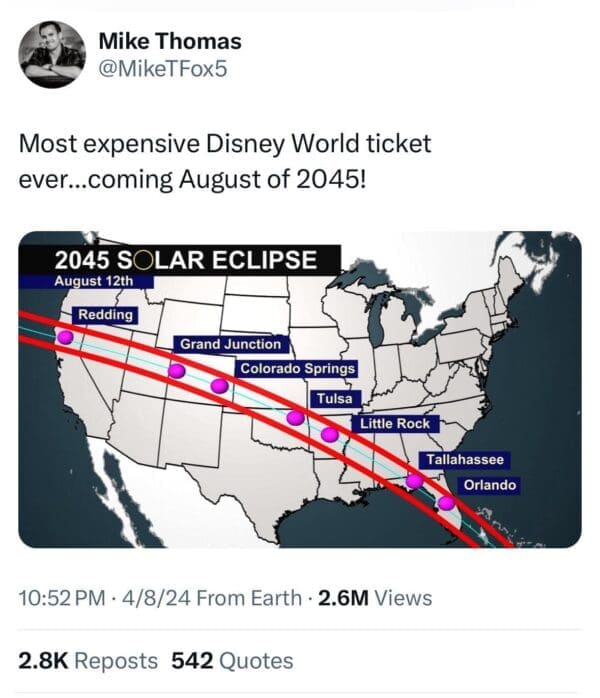The image size is (600, 698).
Task: View the 2.8K Reposts list
Action: 88,661
